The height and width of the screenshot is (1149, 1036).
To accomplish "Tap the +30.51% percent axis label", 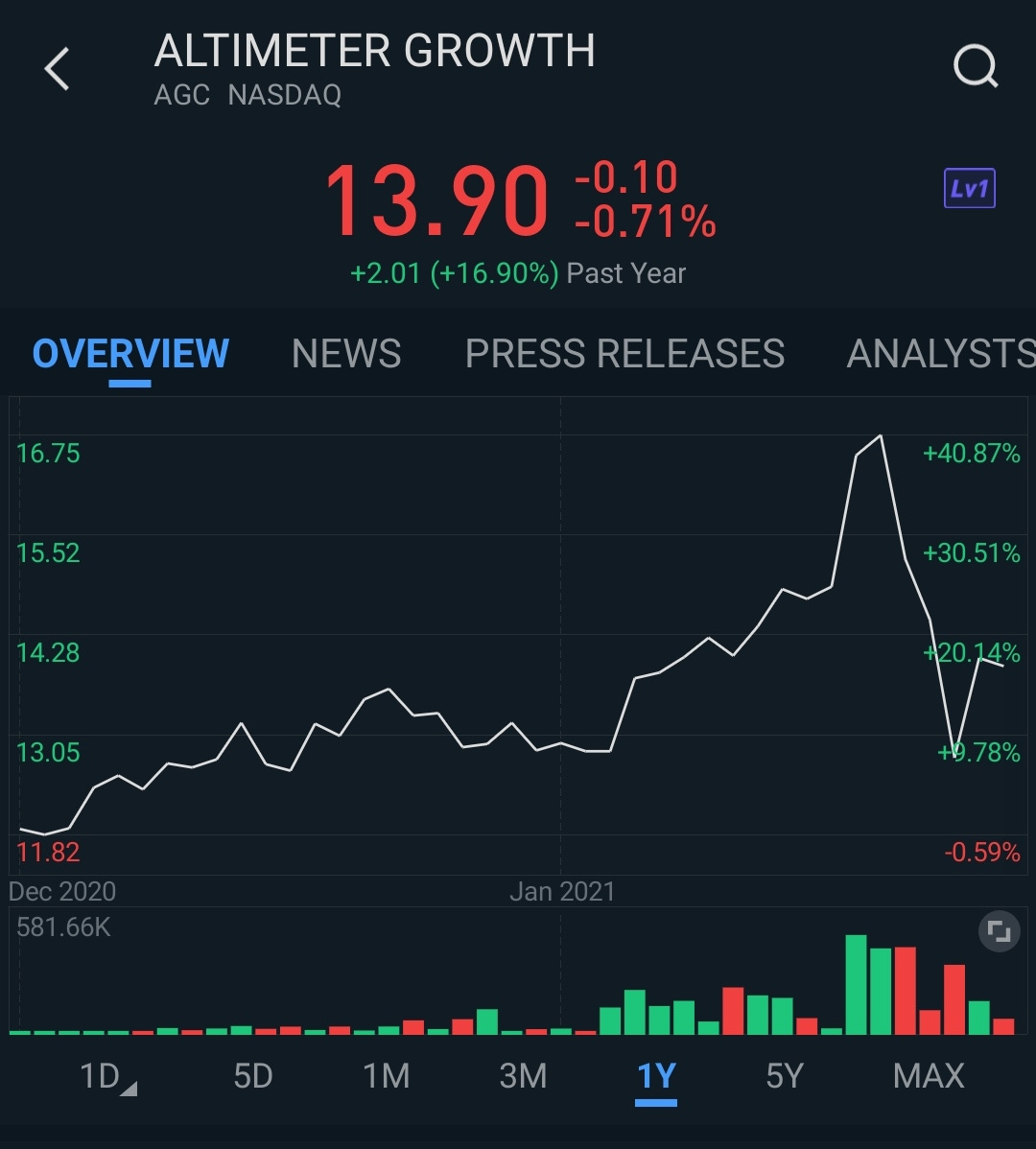I will 972,552.
